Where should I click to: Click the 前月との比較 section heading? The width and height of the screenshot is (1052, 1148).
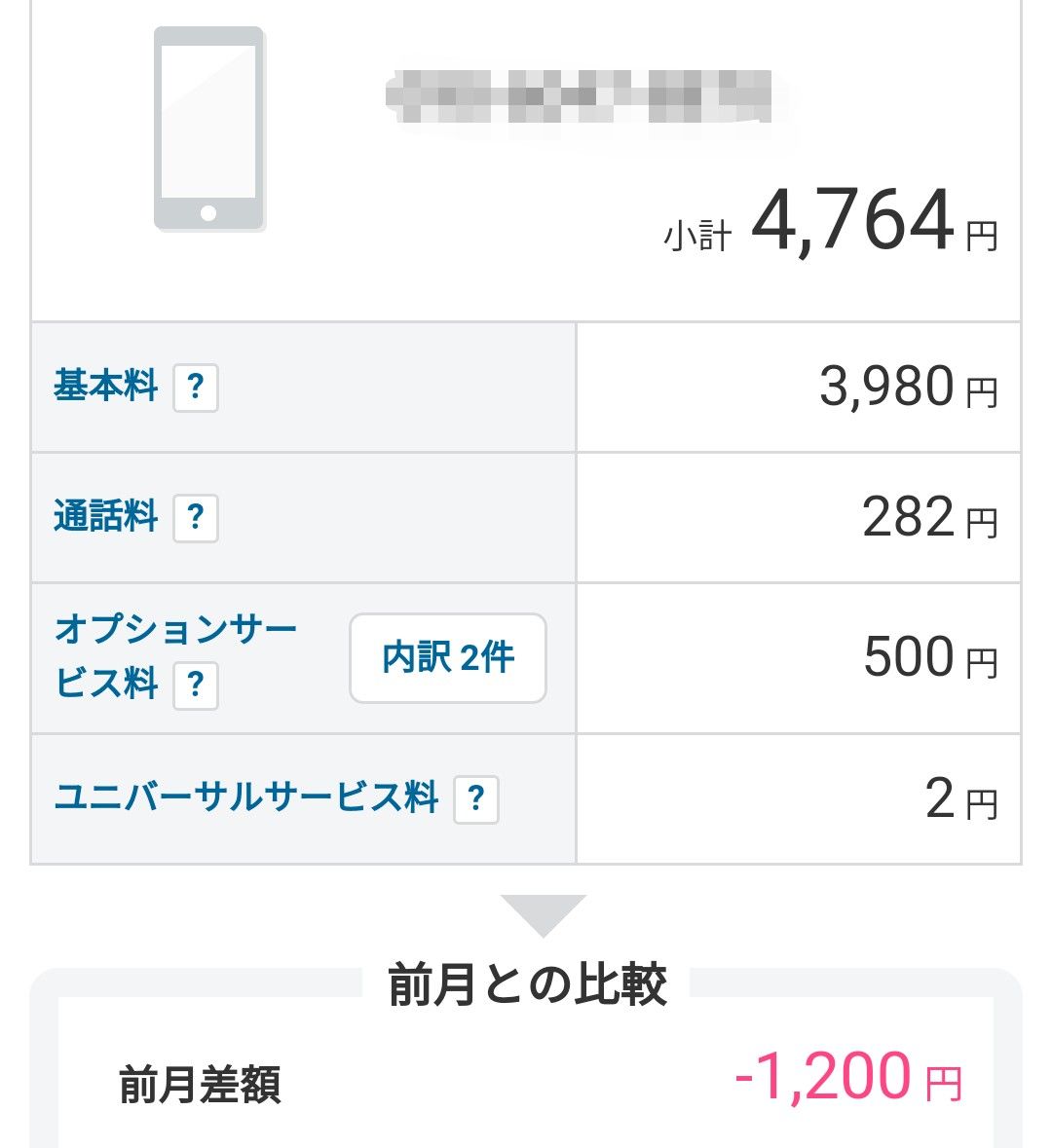(x=527, y=984)
